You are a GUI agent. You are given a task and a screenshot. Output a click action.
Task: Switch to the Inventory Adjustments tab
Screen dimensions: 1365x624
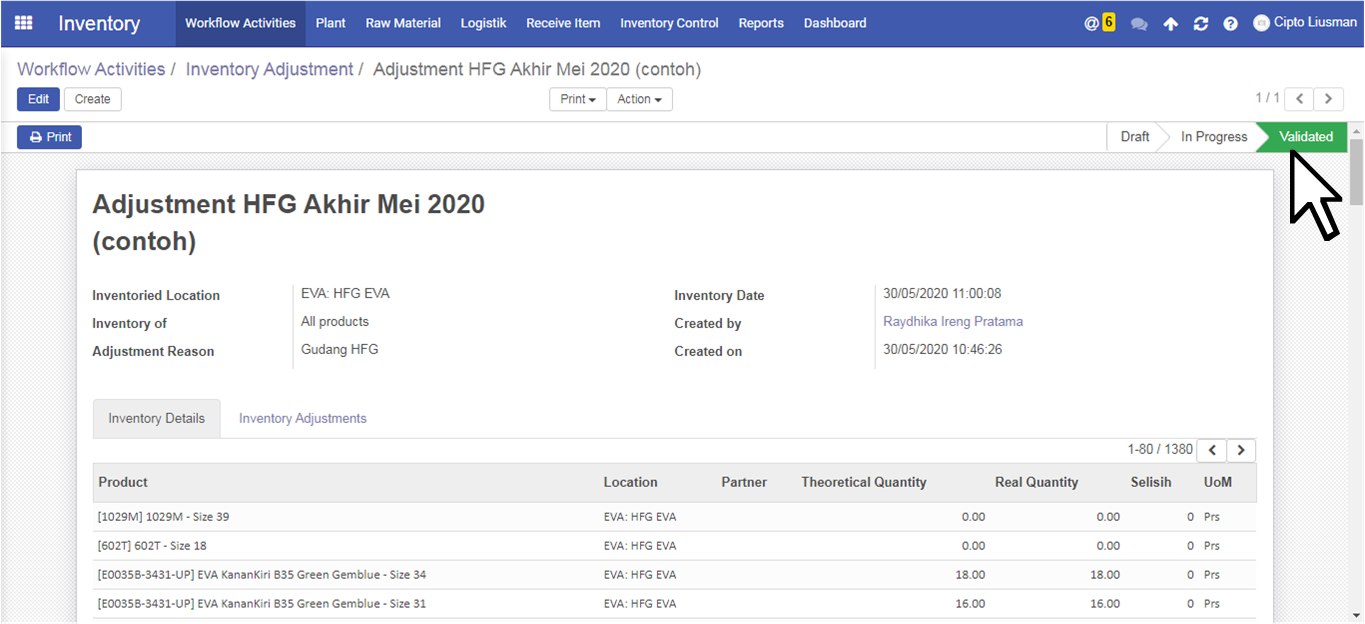point(302,418)
